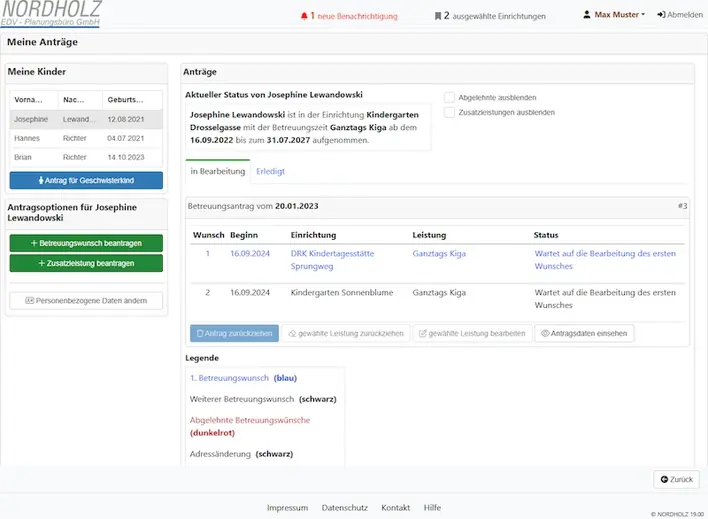The height and width of the screenshot is (519, 708).
Task: Click Personenbezogene Daten ändern button
Action: click(x=86, y=300)
